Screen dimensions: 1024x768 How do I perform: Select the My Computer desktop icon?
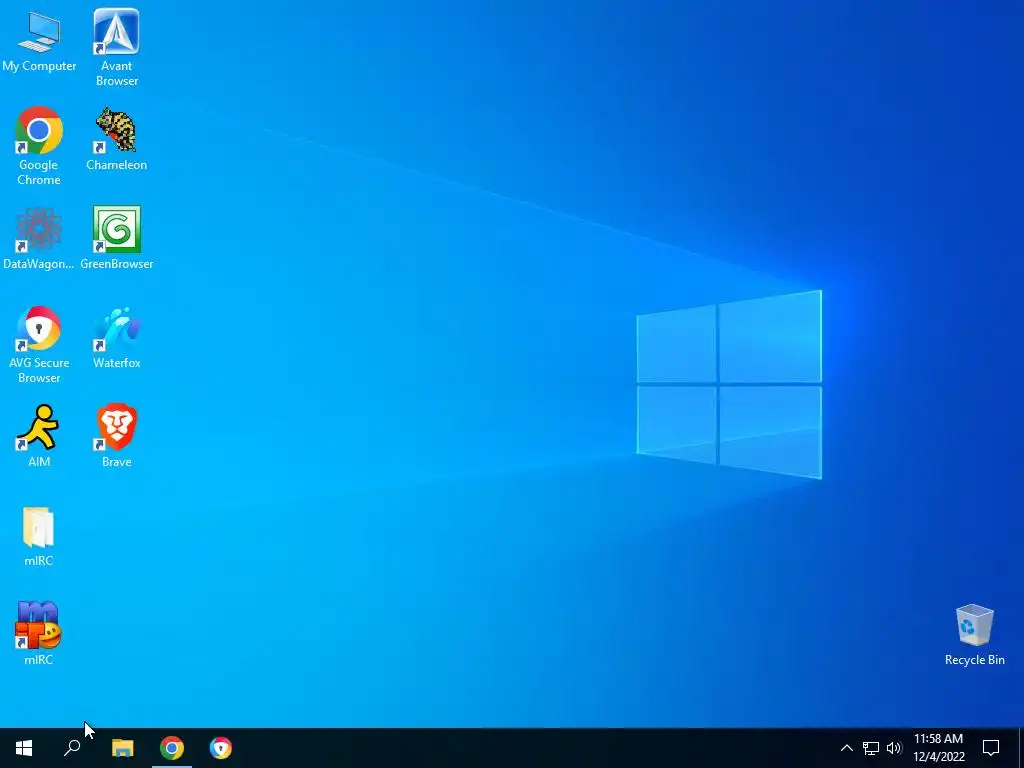[39, 40]
